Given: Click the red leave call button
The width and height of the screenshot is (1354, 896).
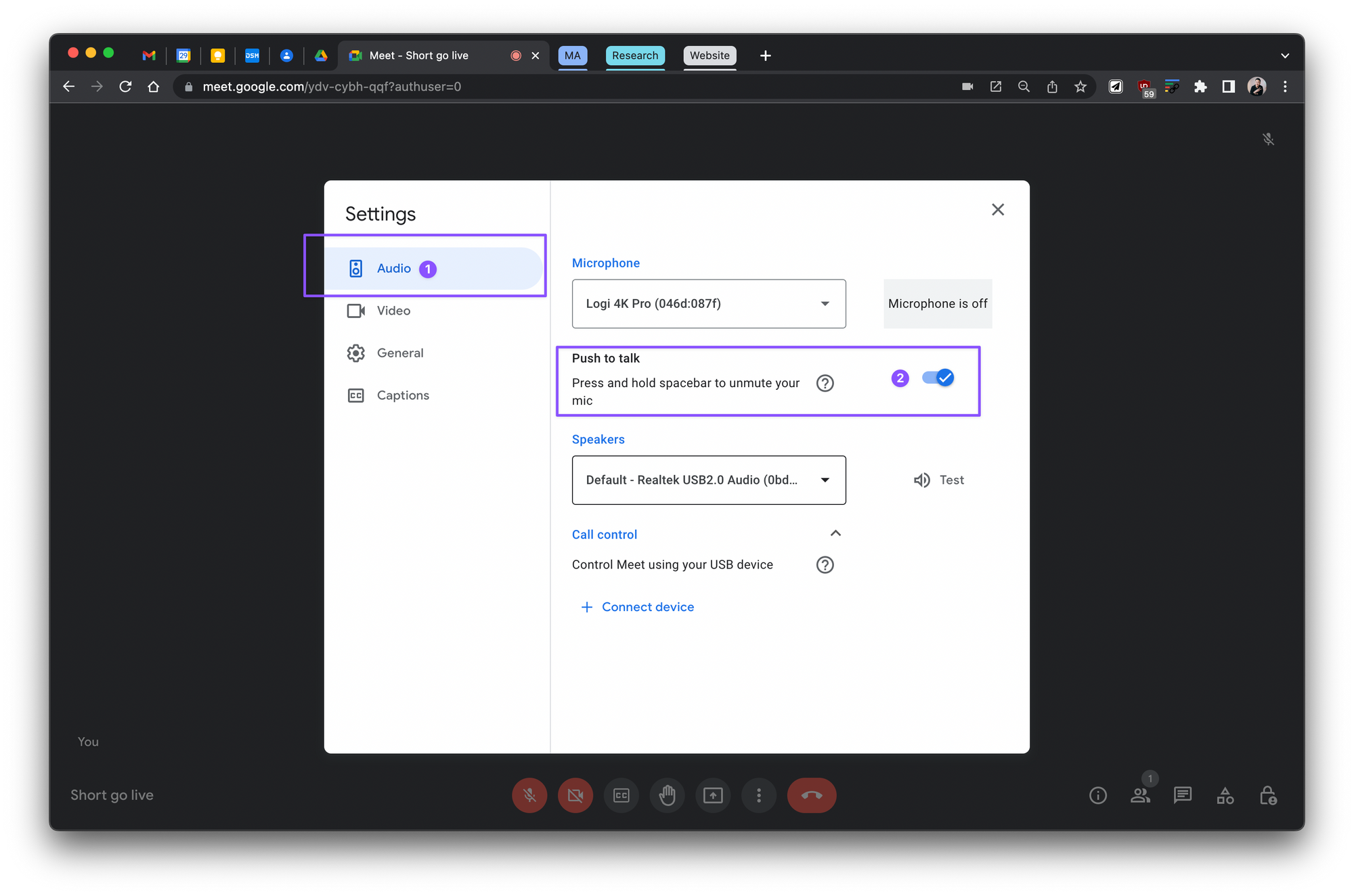Looking at the screenshot, I should click(811, 795).
